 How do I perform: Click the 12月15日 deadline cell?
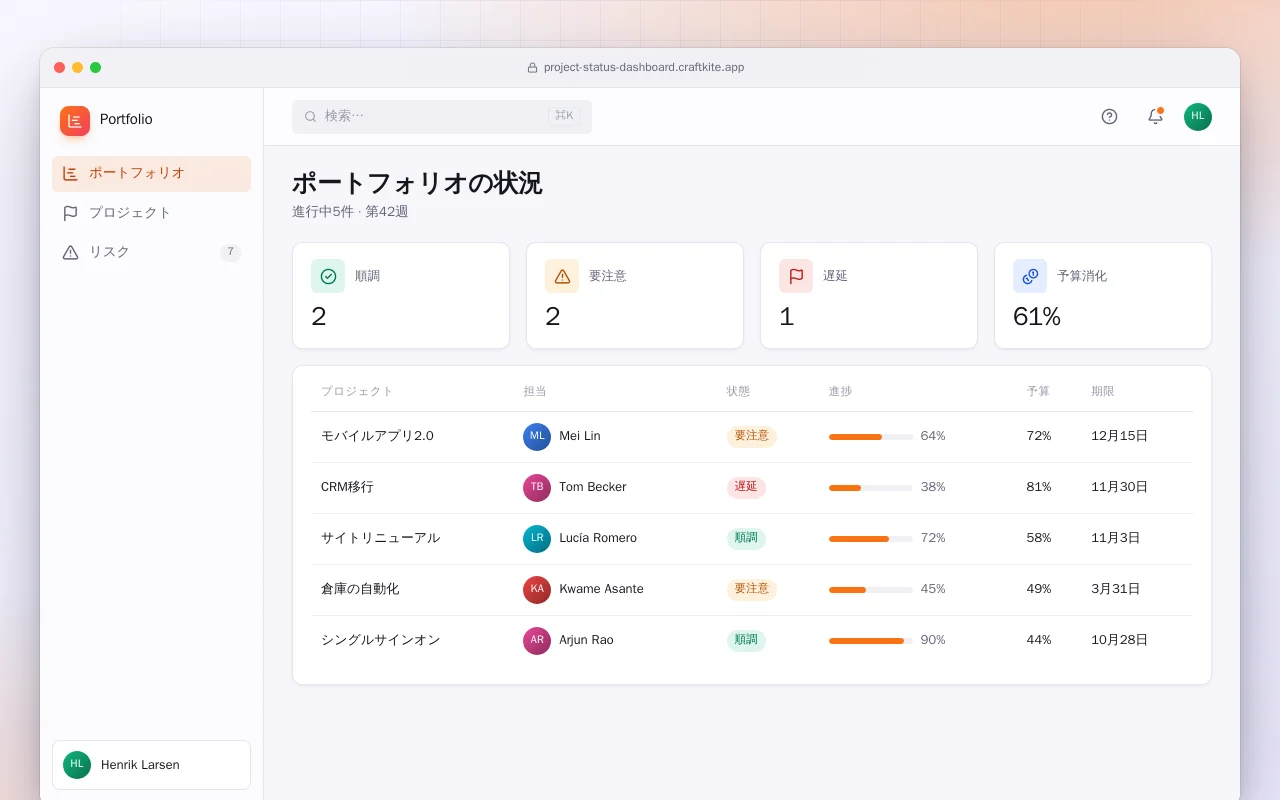click(1120, 436)
